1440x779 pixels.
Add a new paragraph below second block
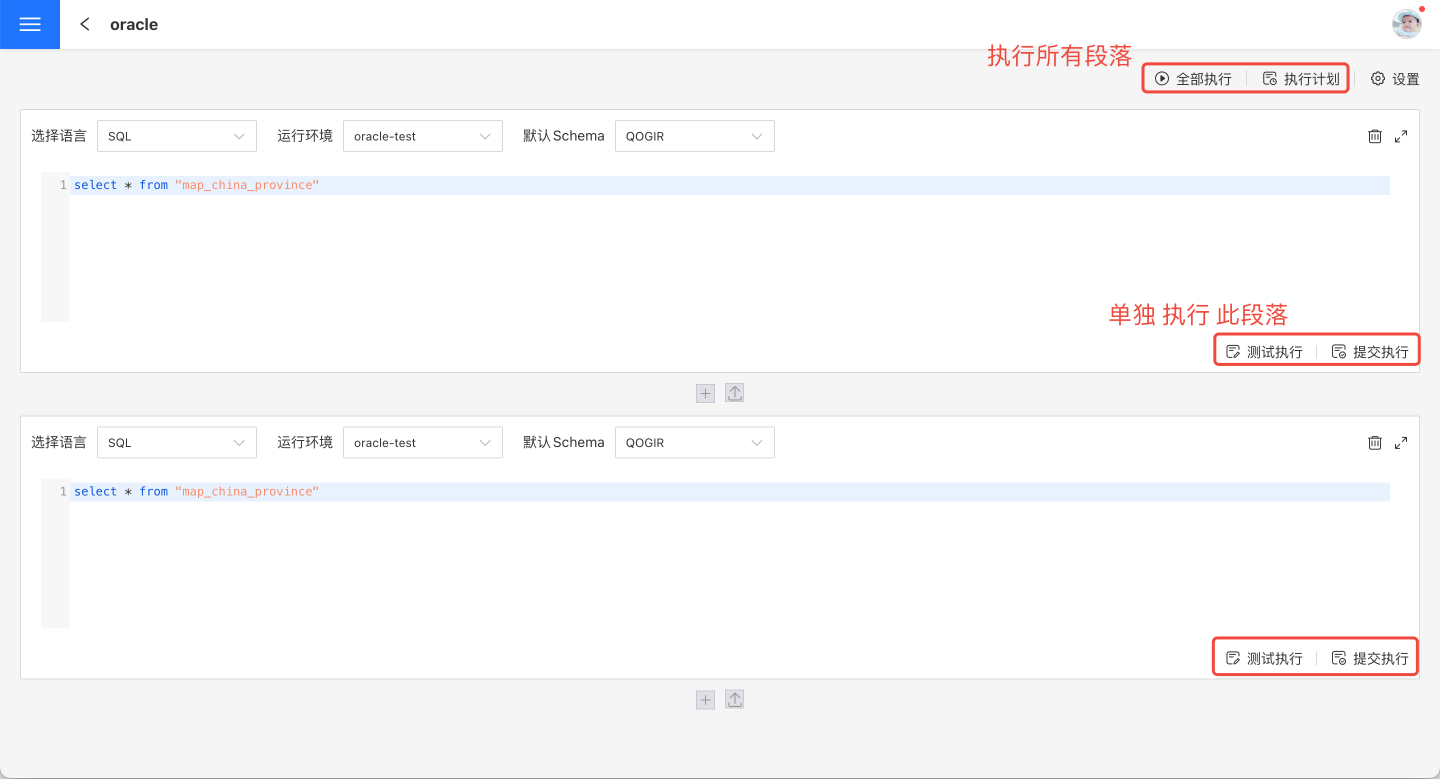tap(705, 700)
